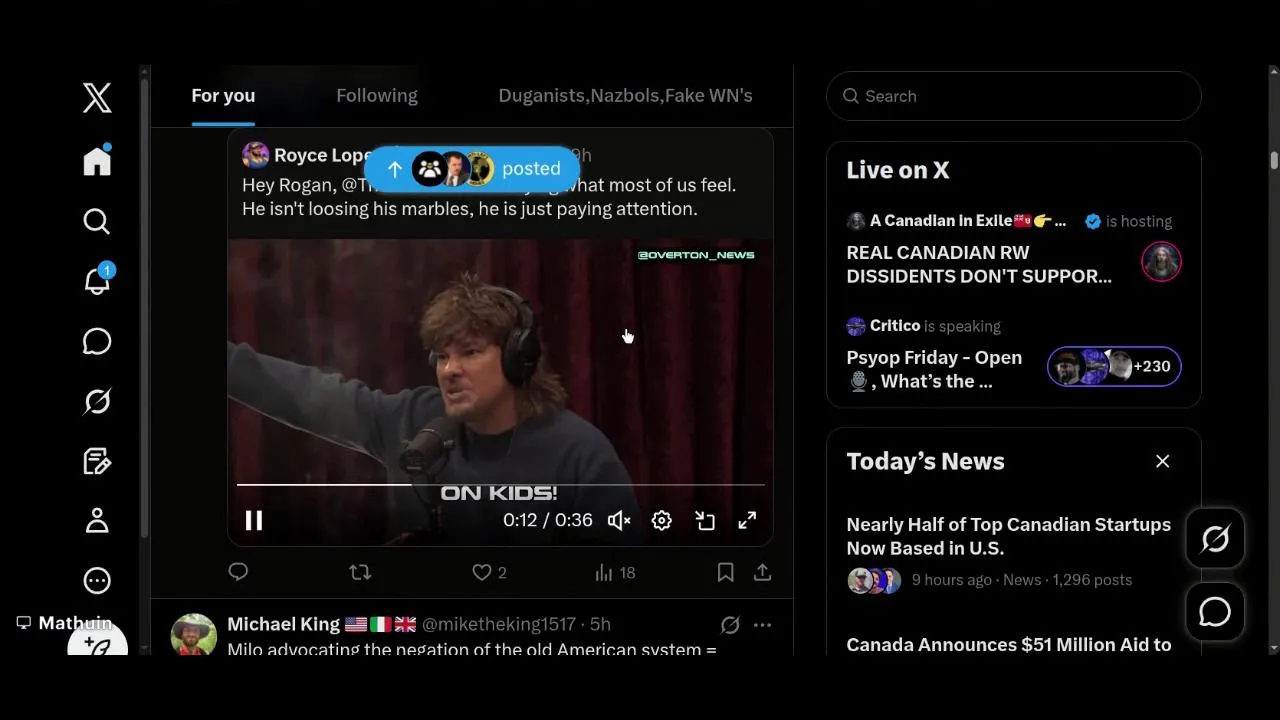
Task: Open Michael King profile name link
Action: (x=284, y=624)
